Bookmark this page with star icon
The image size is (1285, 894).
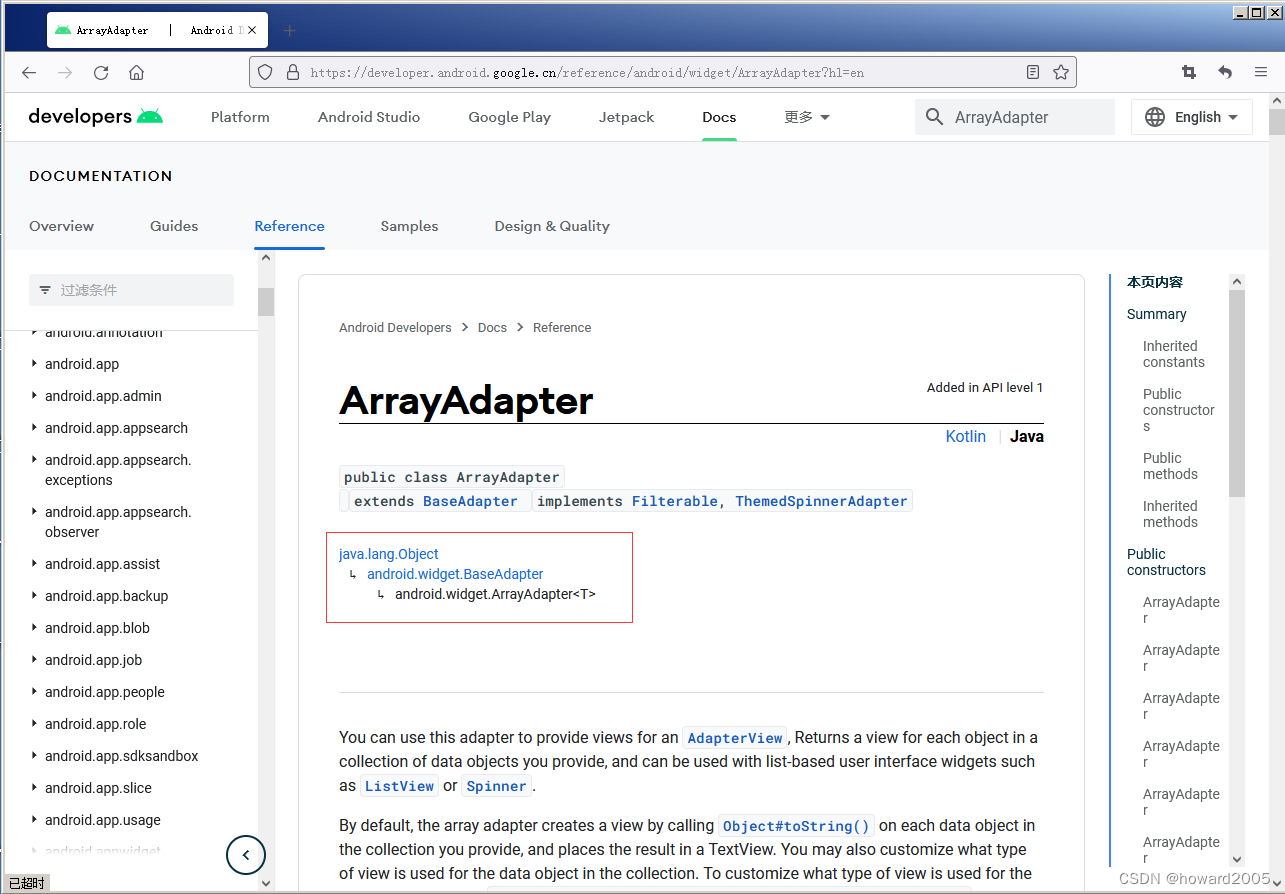pyautogui.click(x=1061, y=72)
